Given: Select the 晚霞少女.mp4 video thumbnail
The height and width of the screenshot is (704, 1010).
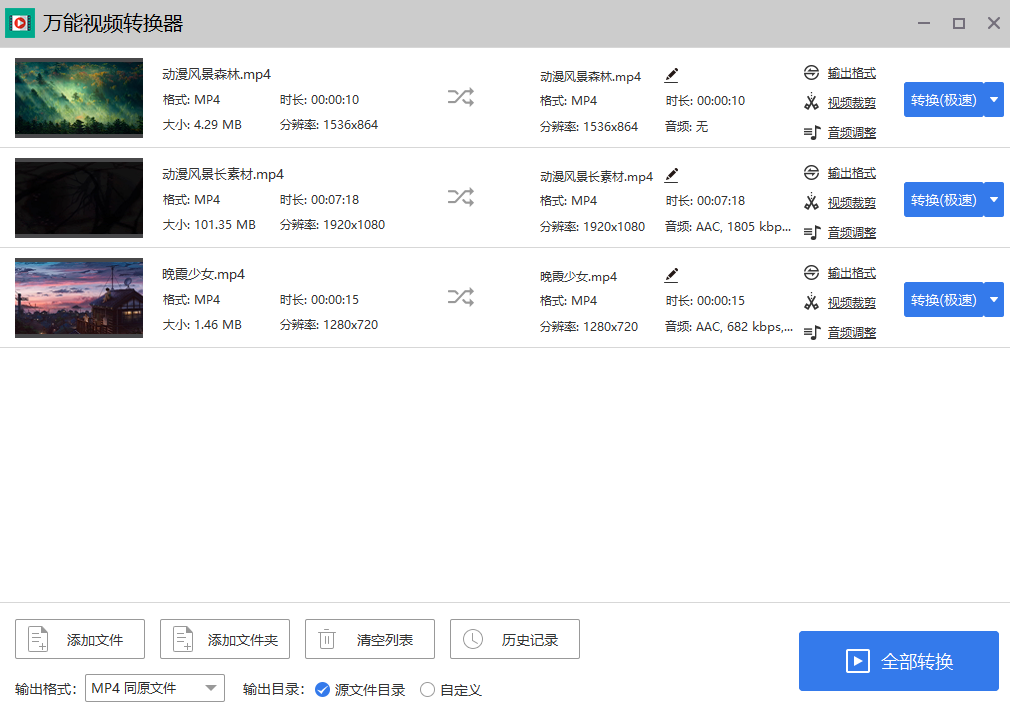Looking at the screenshot, I should pos(79,298).
